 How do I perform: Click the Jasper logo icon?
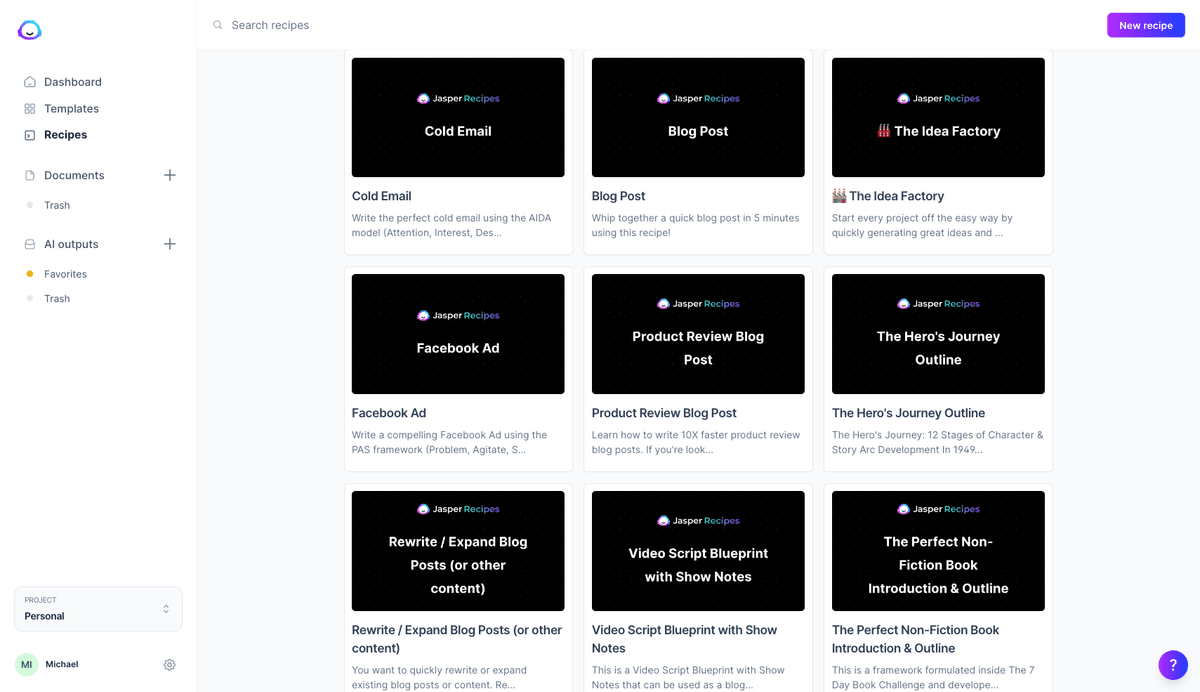[x=30, y=31]
